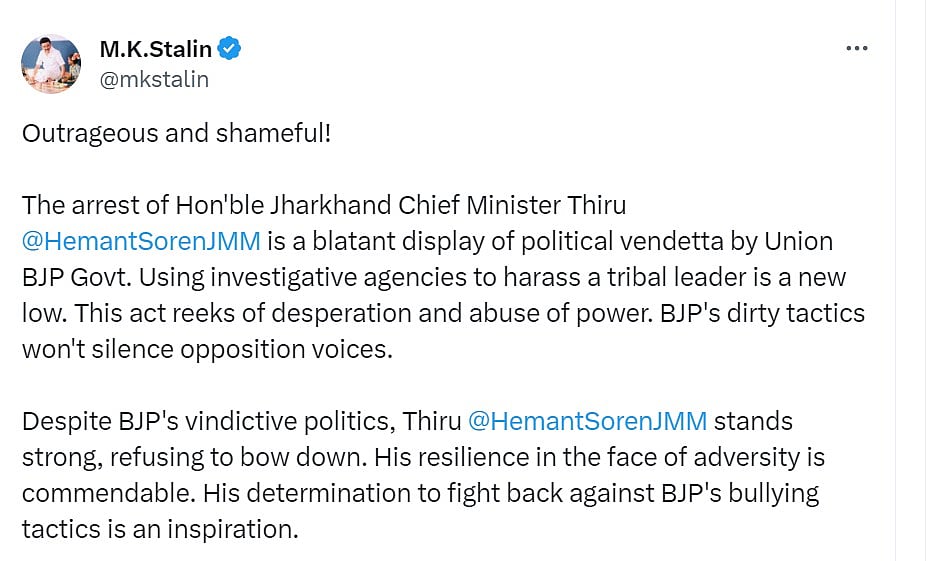Image resolution: width=926 pixels, height=561 pixels.
Task: Open M.K.Stalin's profile picture
Action: pos(51,64)
